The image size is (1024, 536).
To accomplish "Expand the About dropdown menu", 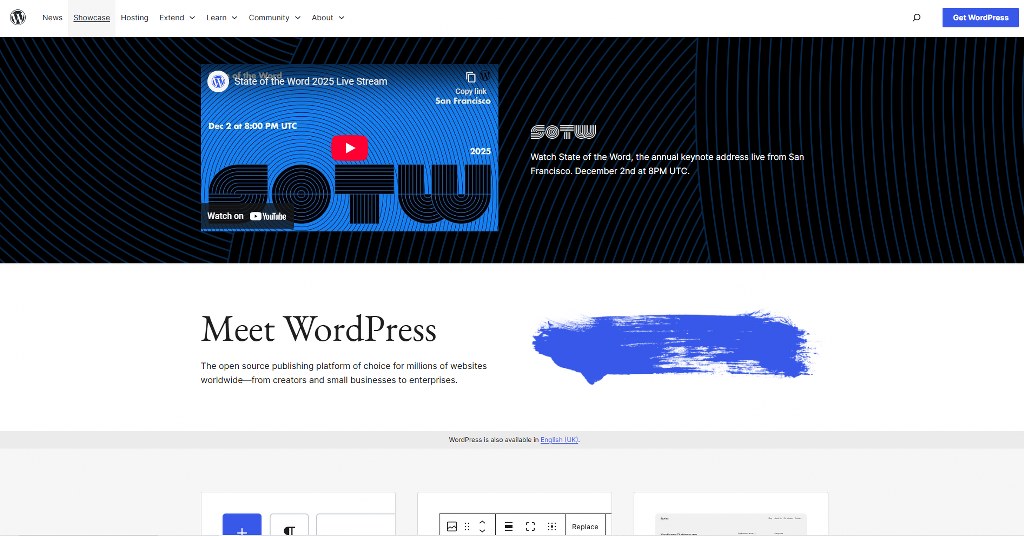I will point(328,18).
